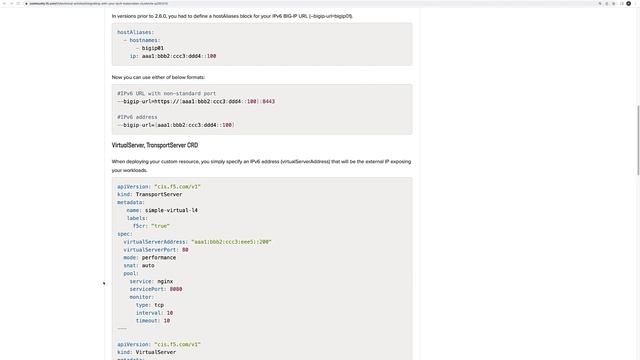
Task: Click the 'In versions prior to 2.6.0' paragraph
Action: coord(232,16)
